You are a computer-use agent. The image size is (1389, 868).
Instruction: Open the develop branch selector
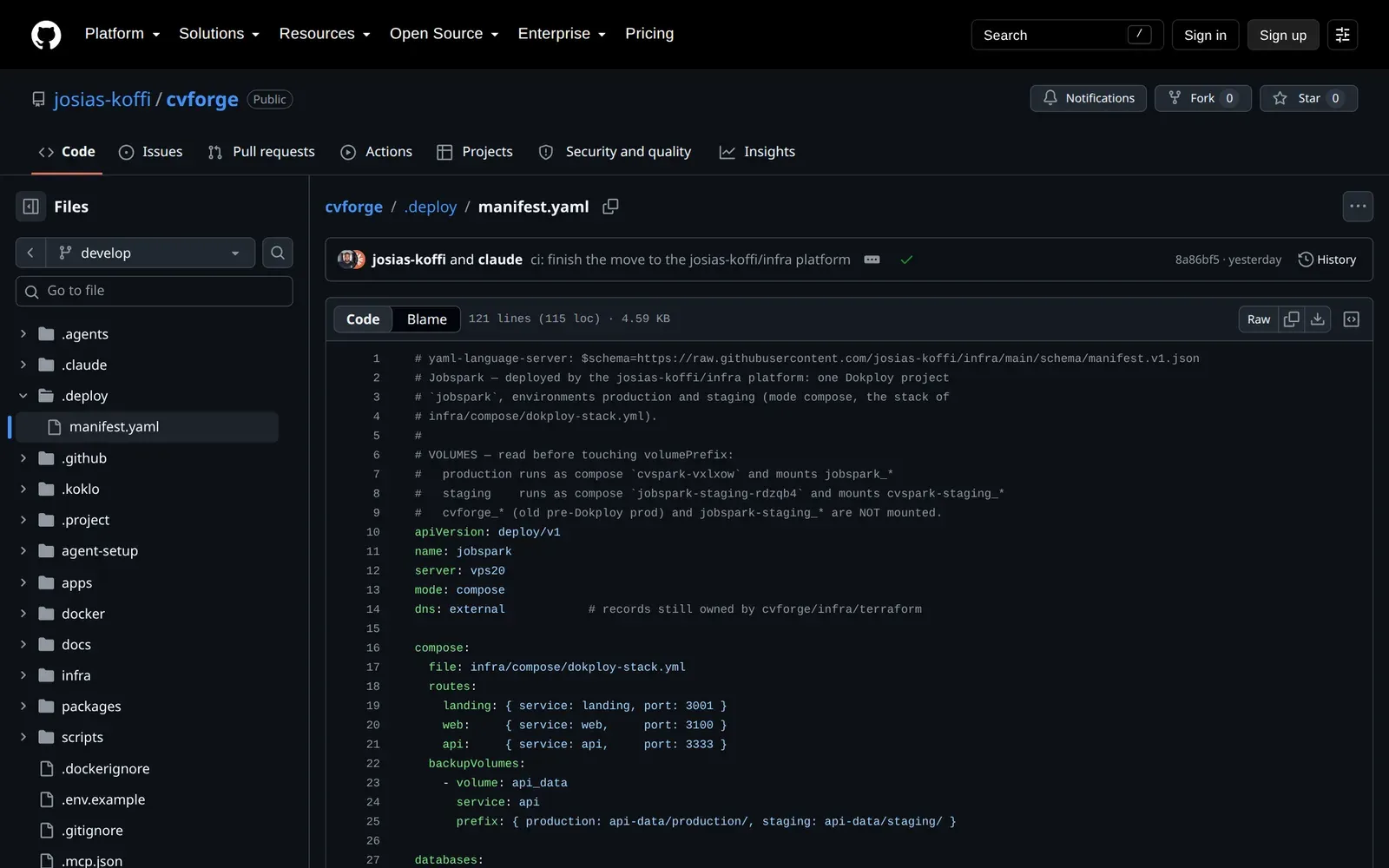tap(151, 253)
